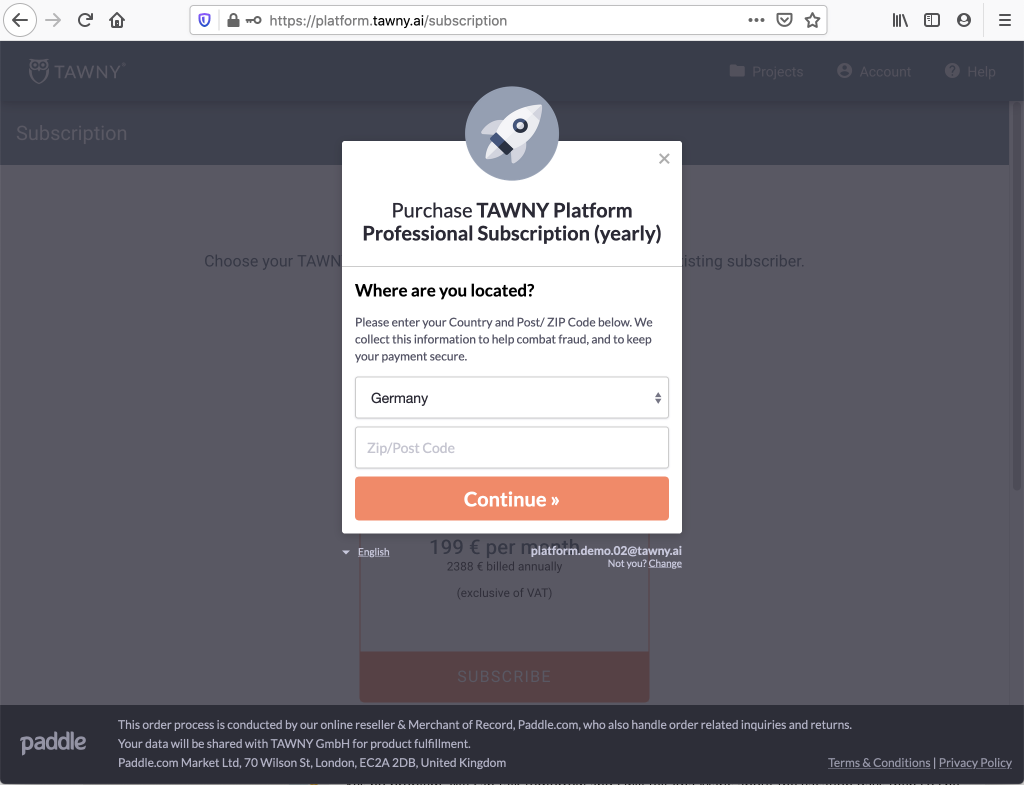Viewport: 1024px width, 785px height.
Task: Save page to Pocket icon
Action: click(x=784, y=20)
